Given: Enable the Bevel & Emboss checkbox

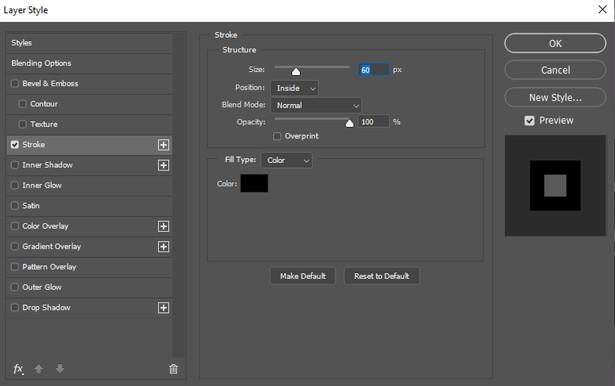Looking at the screenshot, I should [15, 83].
